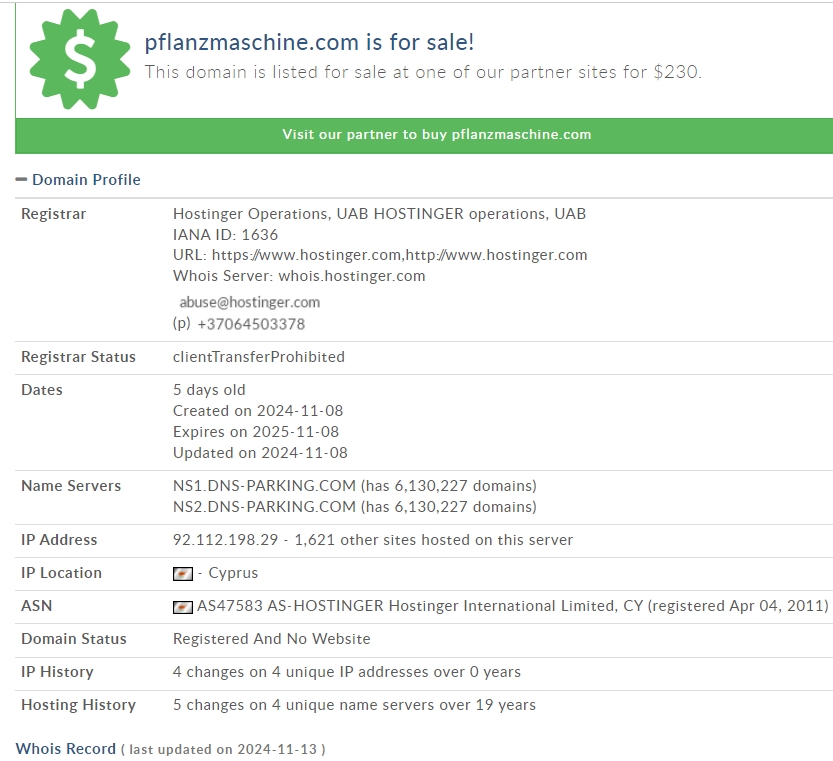Click the pflanzmaschine.com is for sale! headline
833x761 pixels.
click(x=309, y=43)
